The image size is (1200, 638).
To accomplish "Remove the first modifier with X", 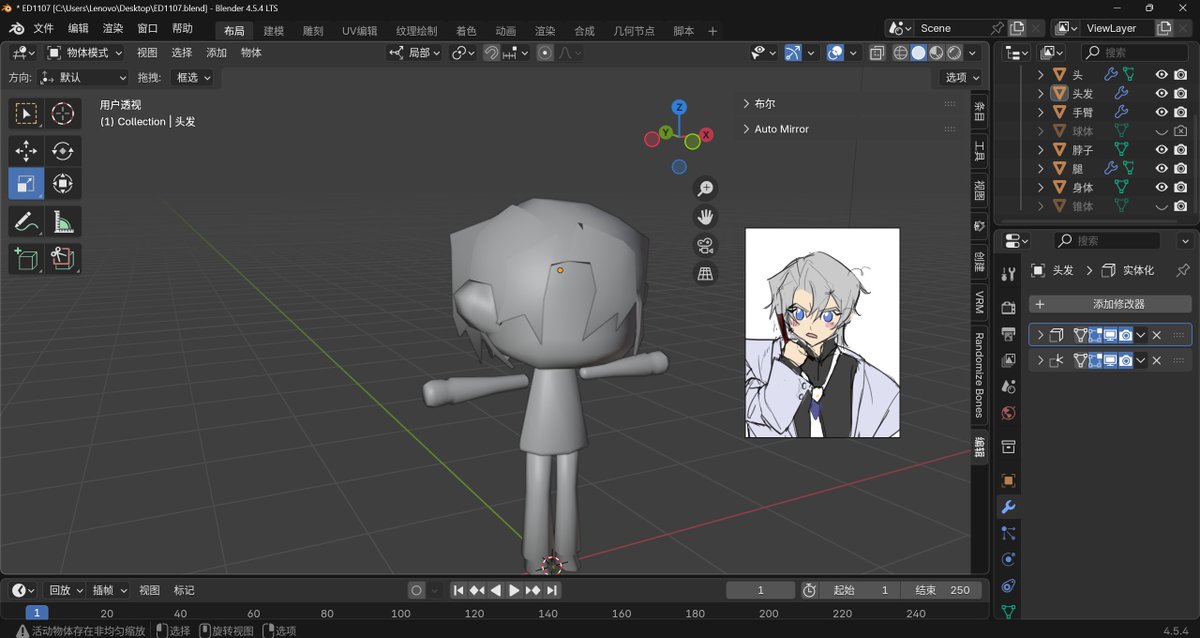I will tap(1157, 335).
